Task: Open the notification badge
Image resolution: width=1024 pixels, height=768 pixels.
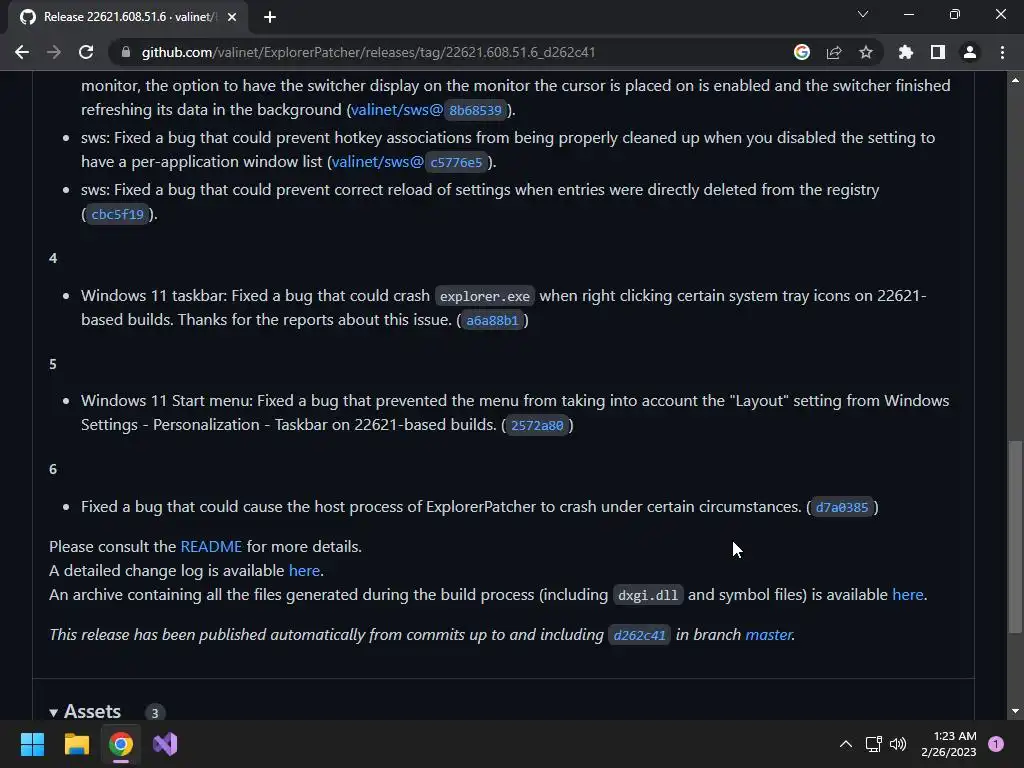Action: pyautogui.click(x=996, y=744)
